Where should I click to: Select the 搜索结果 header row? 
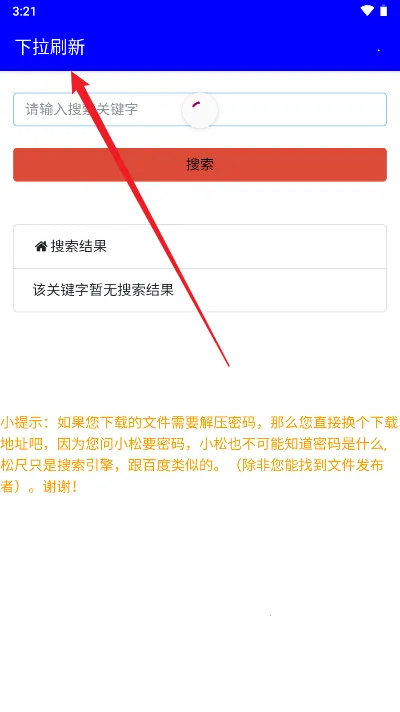tap(200, 247)
